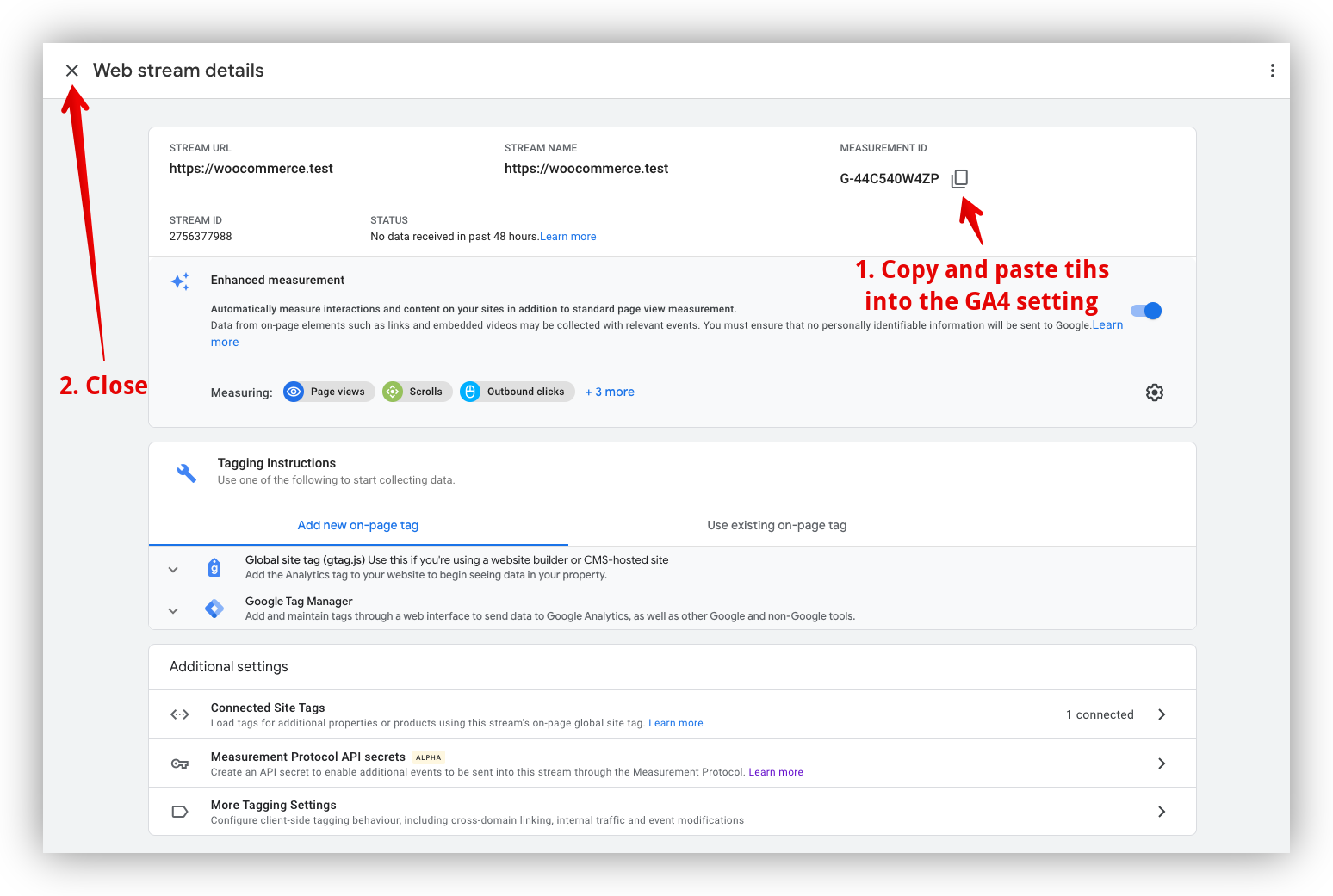Switch to "Add new on-page tag" tab
The image size is (1333, 896).
click(x=358, y=525)
